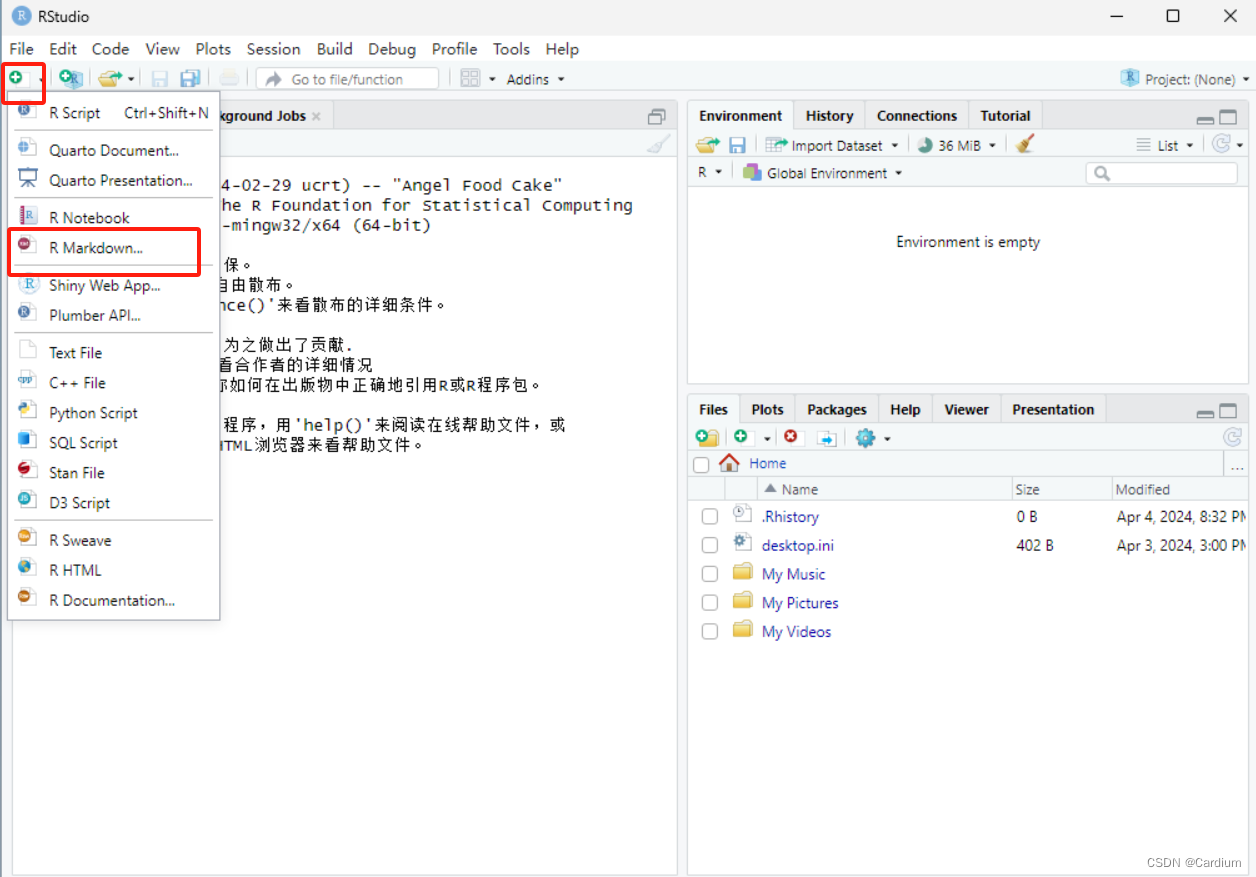Click the Environment pane's clear objects broom

pos(1024,144)
